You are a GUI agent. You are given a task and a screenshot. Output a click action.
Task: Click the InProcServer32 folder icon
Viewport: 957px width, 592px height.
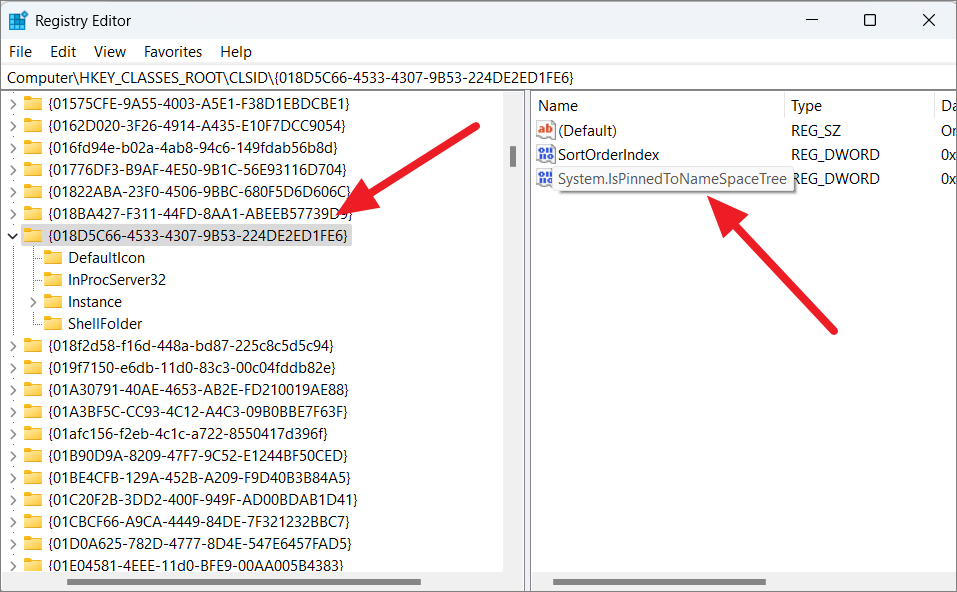(x=53, y=279)
